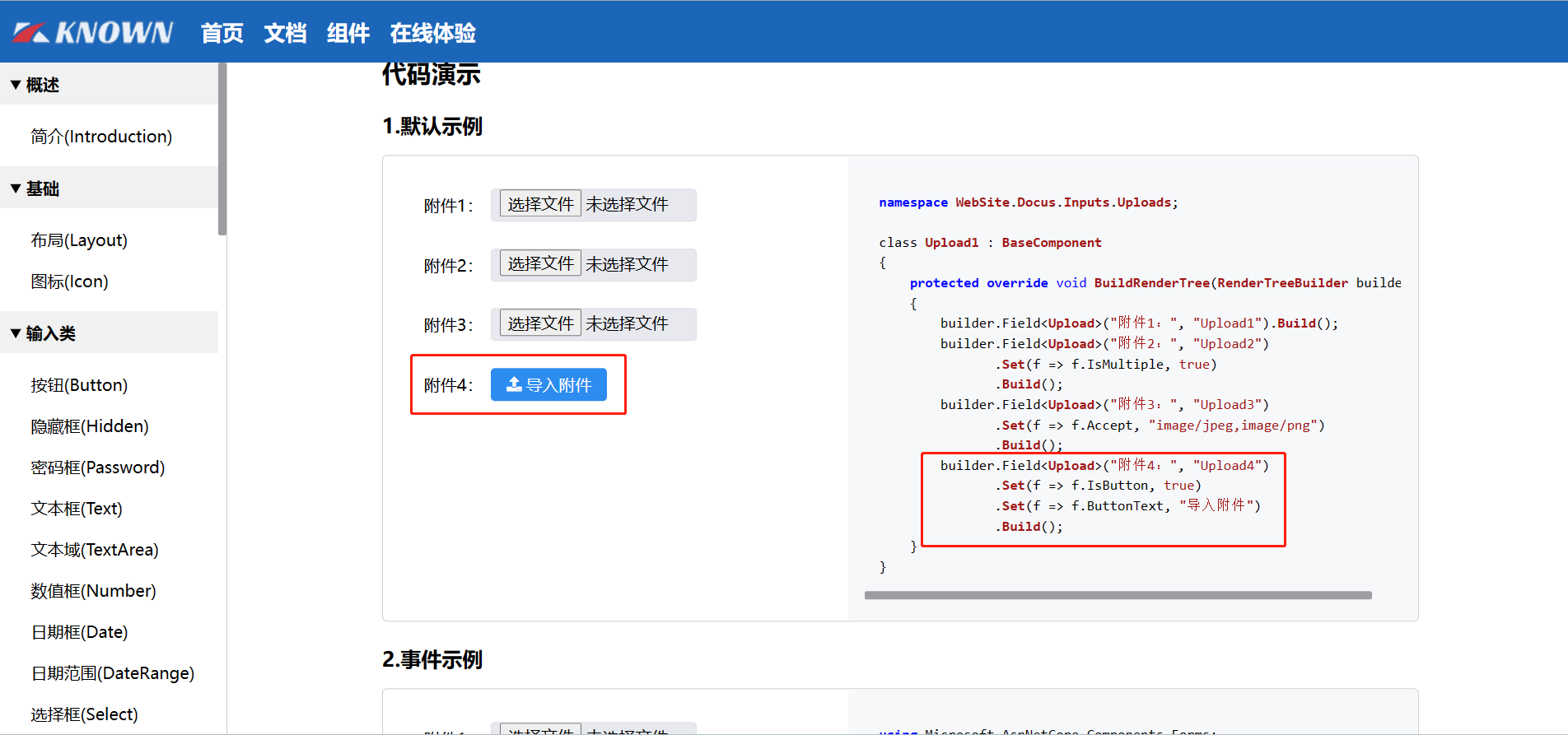
Task: Click the "image/jpeg,image/png" code line
Action: (1160, 425)
